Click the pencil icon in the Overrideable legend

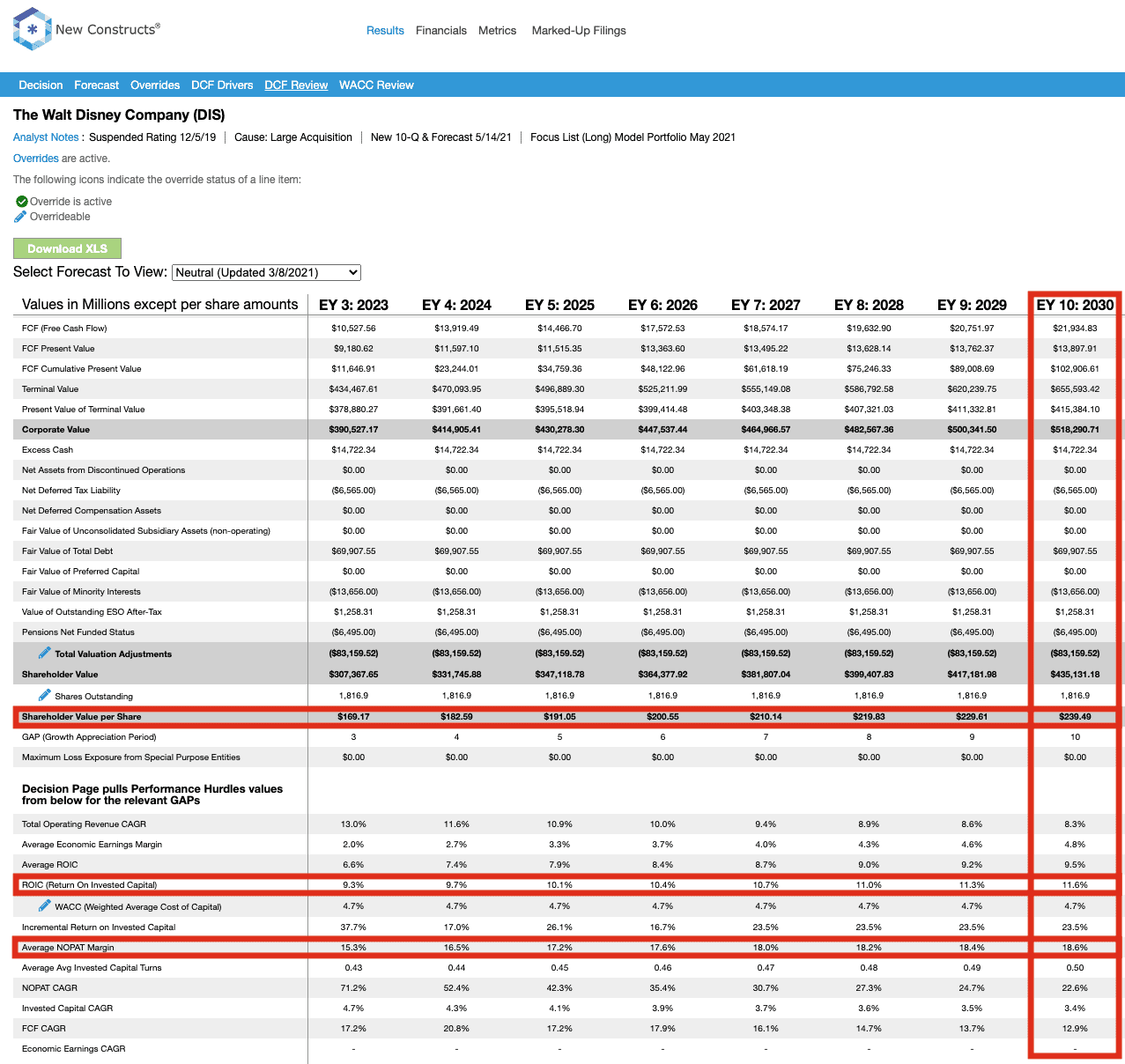click(20, 217)
